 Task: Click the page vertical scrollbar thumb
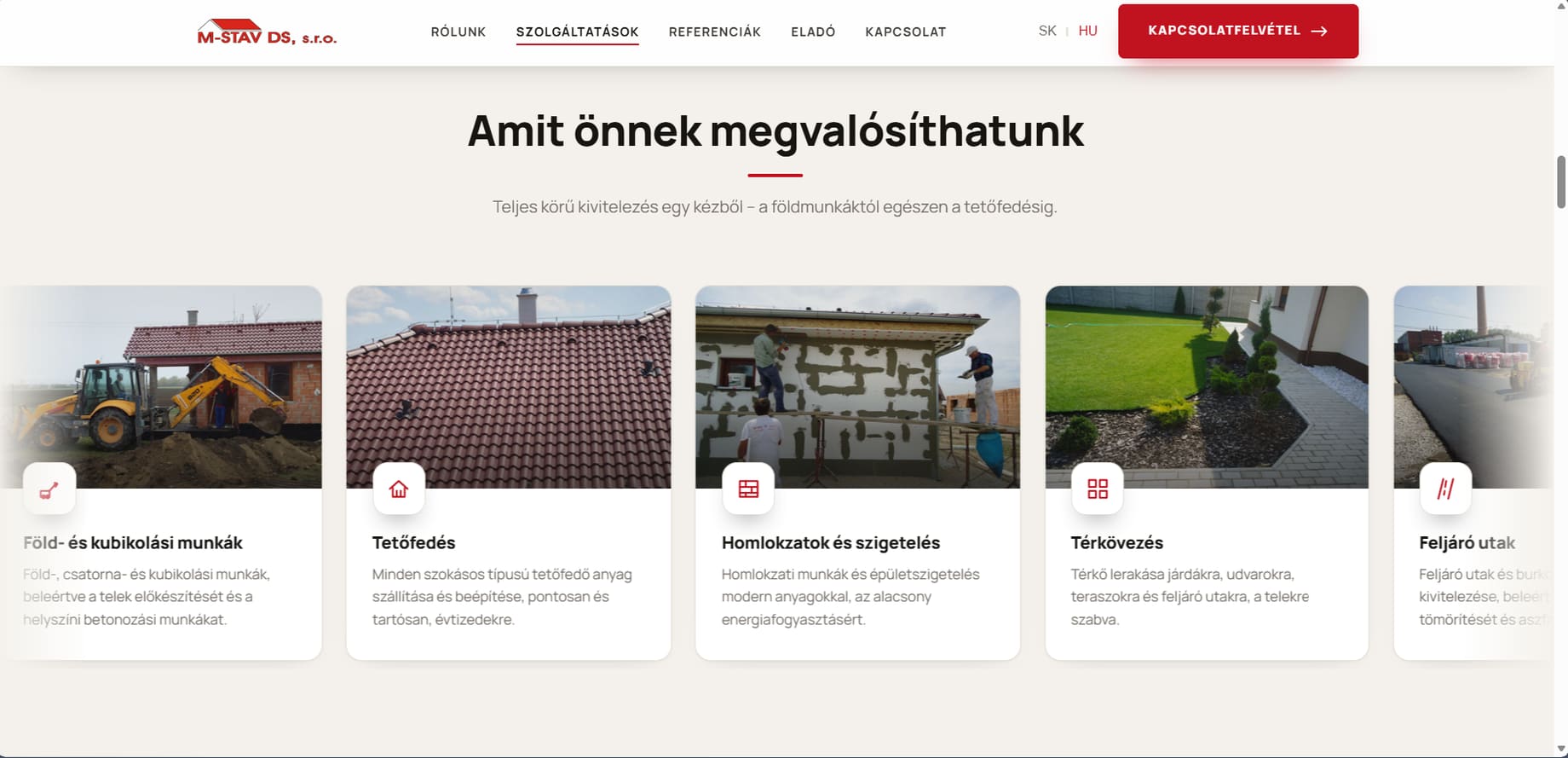(1561, 182)
